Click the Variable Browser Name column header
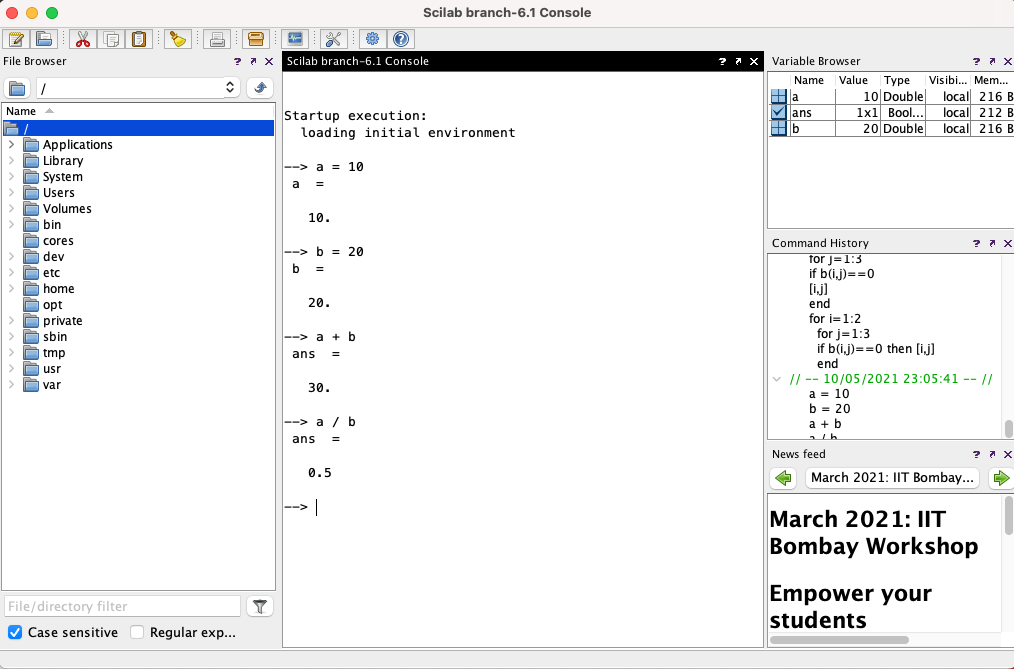Viewport: 1014px width, 669px height. coord(812,80)
